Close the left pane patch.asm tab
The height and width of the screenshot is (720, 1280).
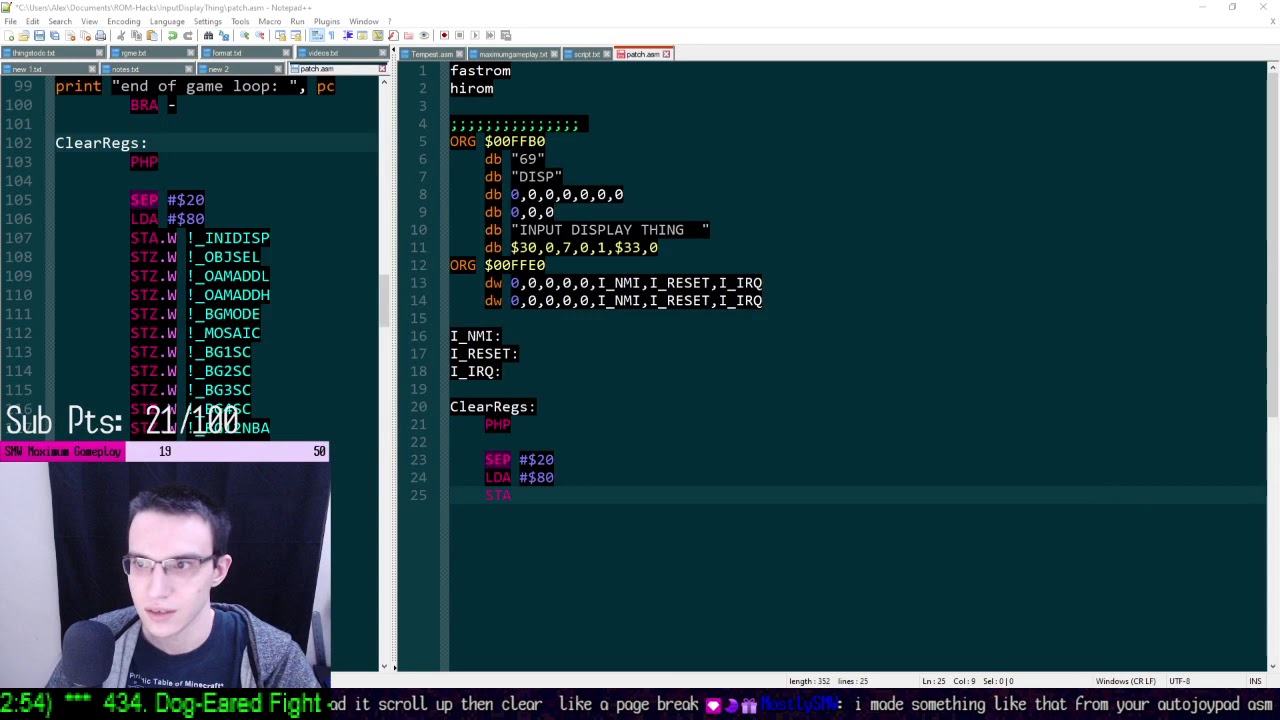coord(382,69)
